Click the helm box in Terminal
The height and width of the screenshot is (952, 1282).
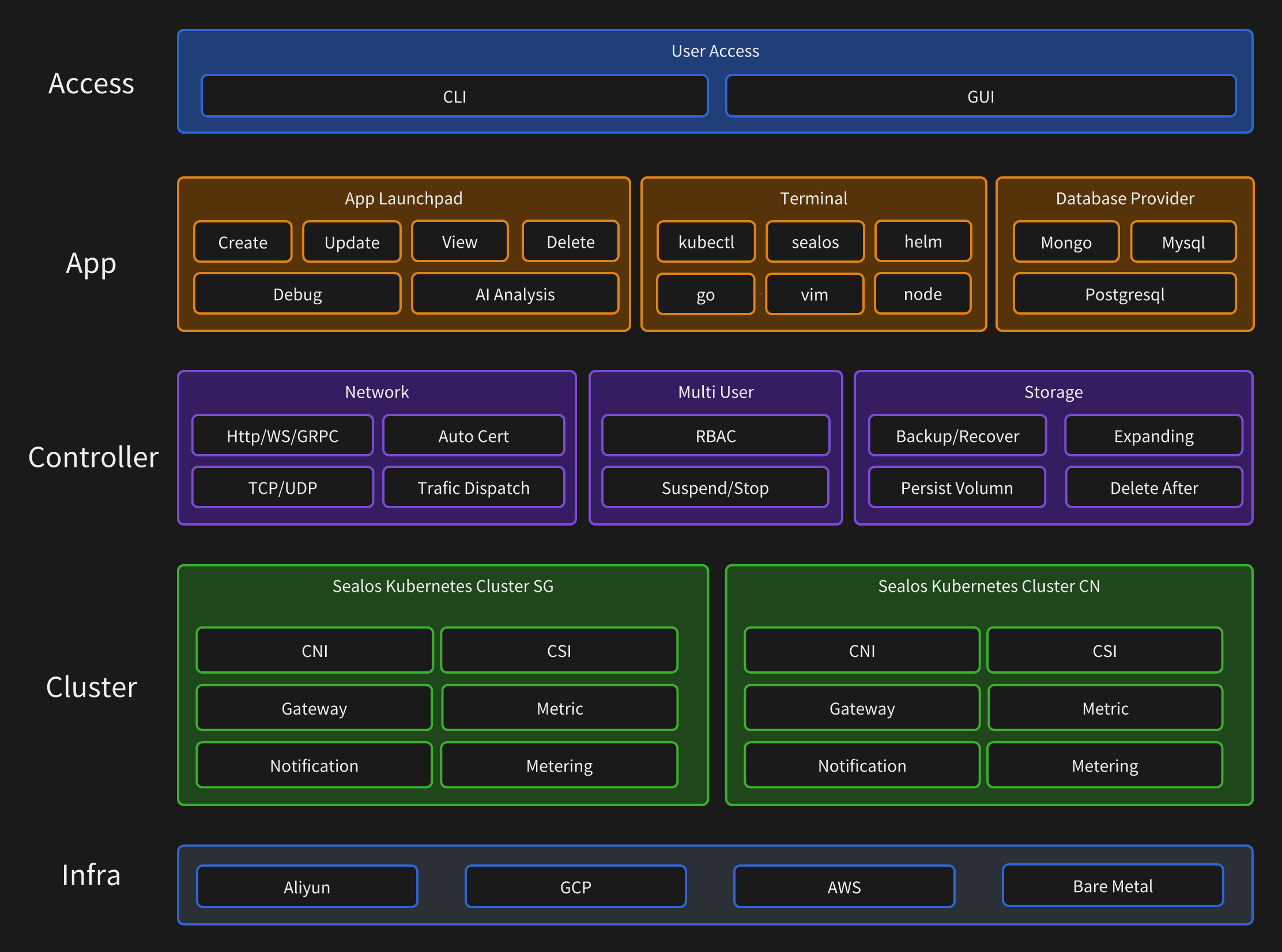pyautogui.click(x=923, y=241)
